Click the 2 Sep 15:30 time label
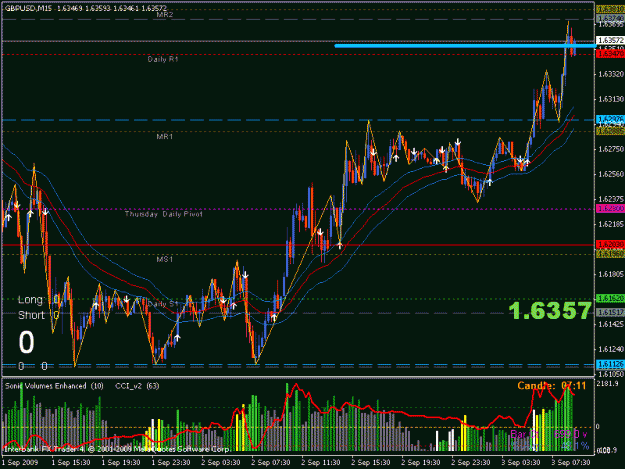 (371, 463)
